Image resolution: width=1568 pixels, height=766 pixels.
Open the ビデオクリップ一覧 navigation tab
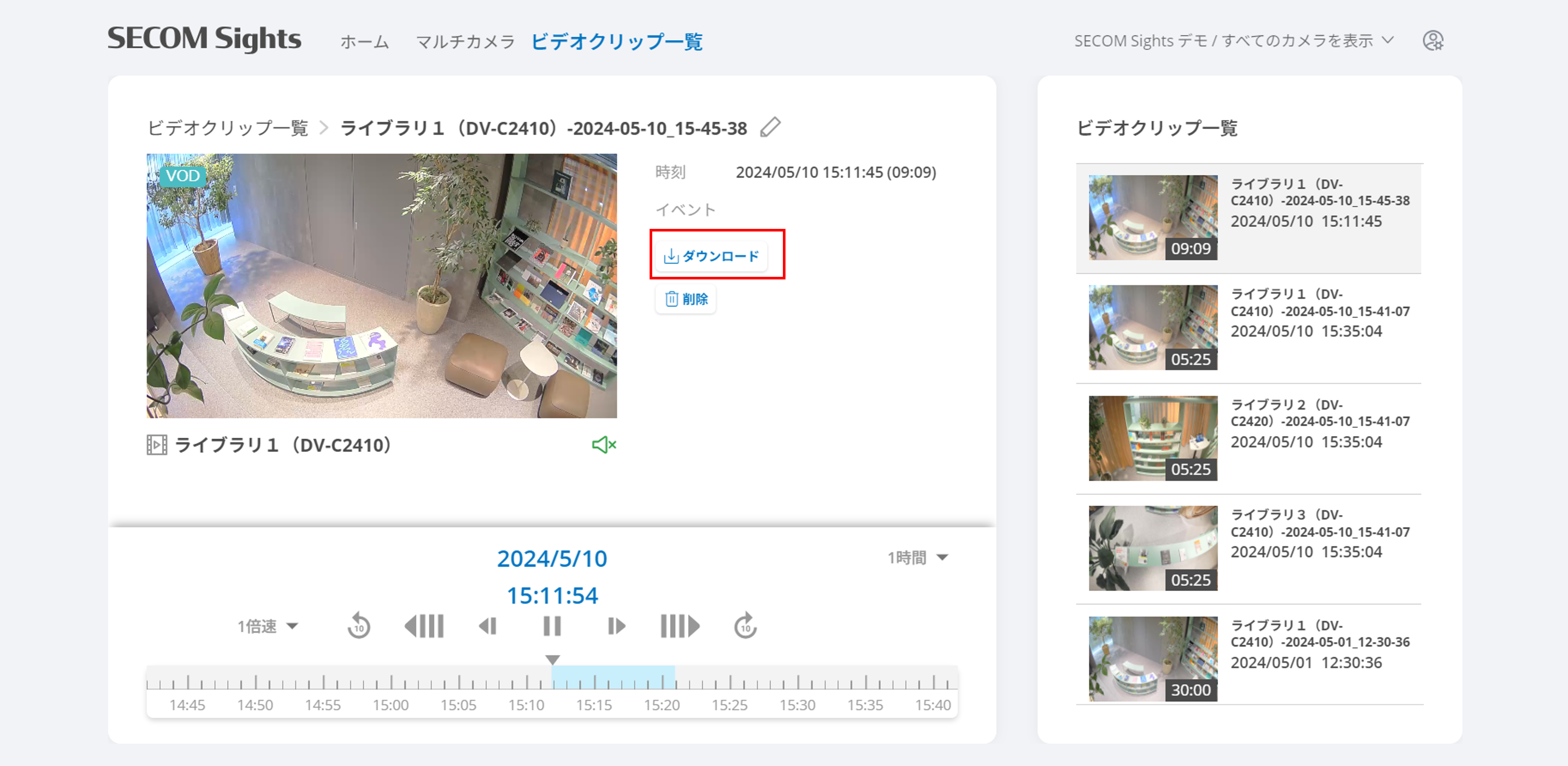(x=617, y=42)
